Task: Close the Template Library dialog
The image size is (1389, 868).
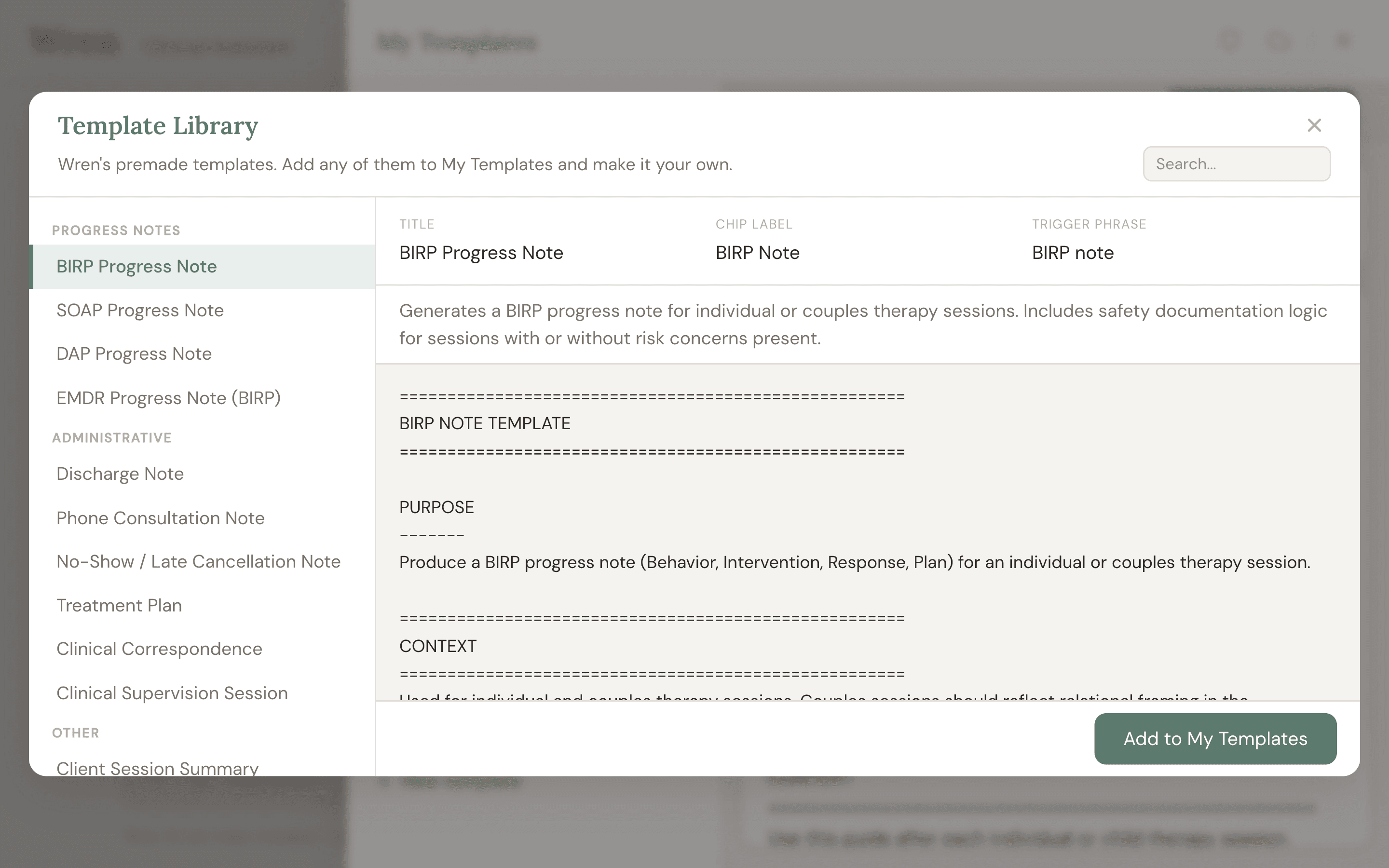Action: tap(1314, 125)
